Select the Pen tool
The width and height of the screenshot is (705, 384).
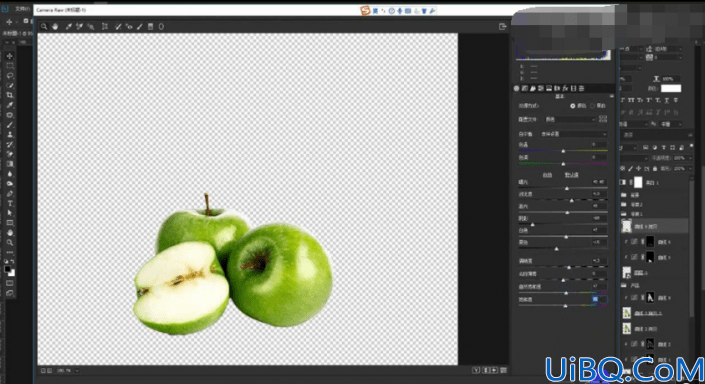[x=9, y=193]
